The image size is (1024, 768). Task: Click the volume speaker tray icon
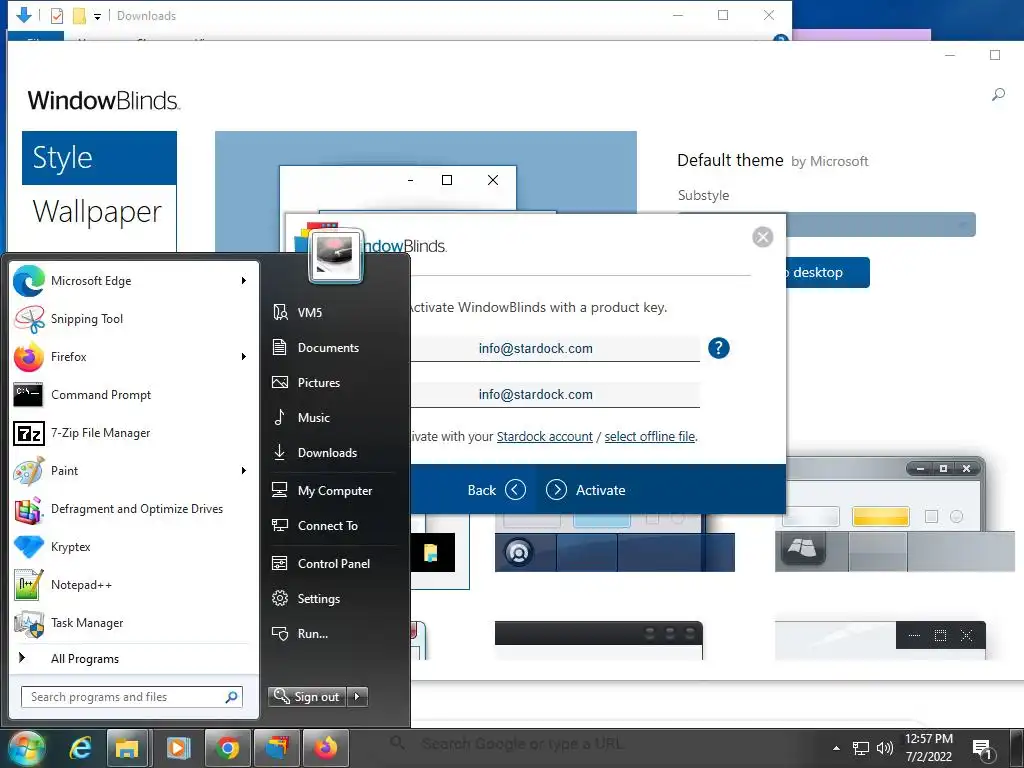point(885,748)
